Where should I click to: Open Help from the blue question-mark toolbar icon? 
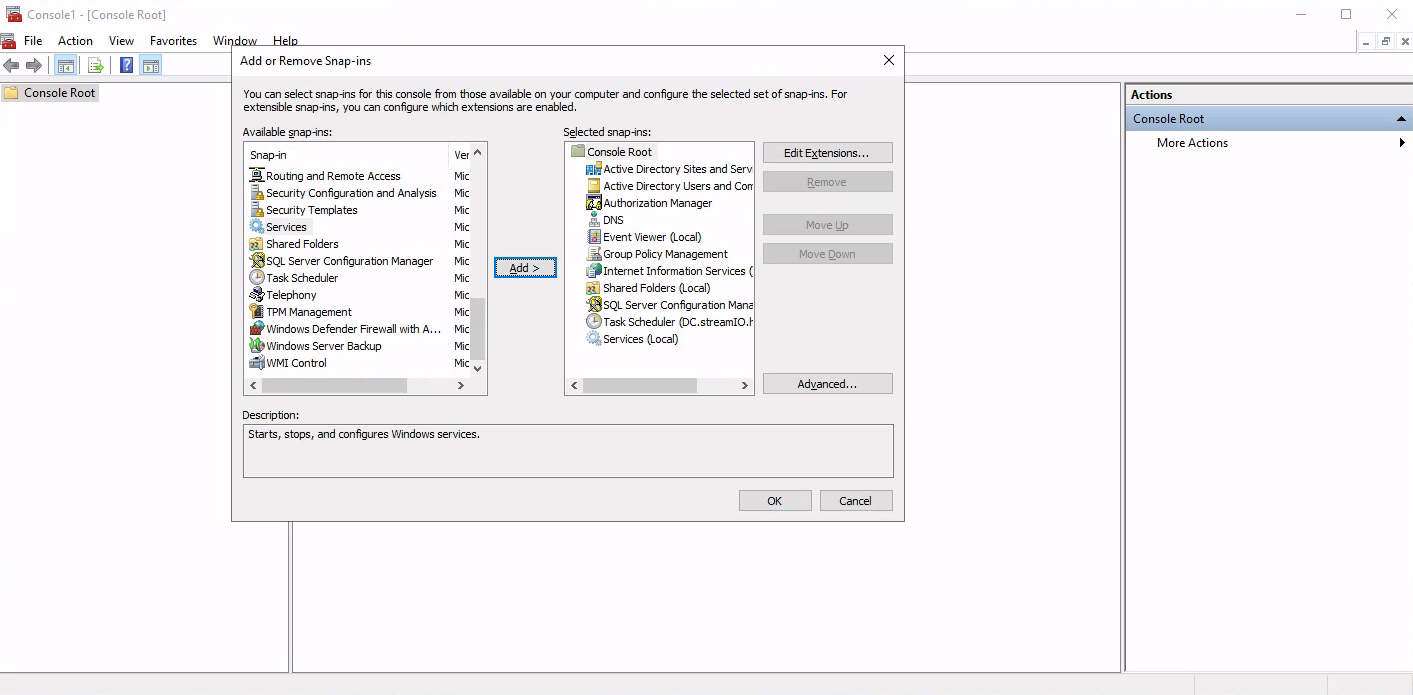[127, 66]
